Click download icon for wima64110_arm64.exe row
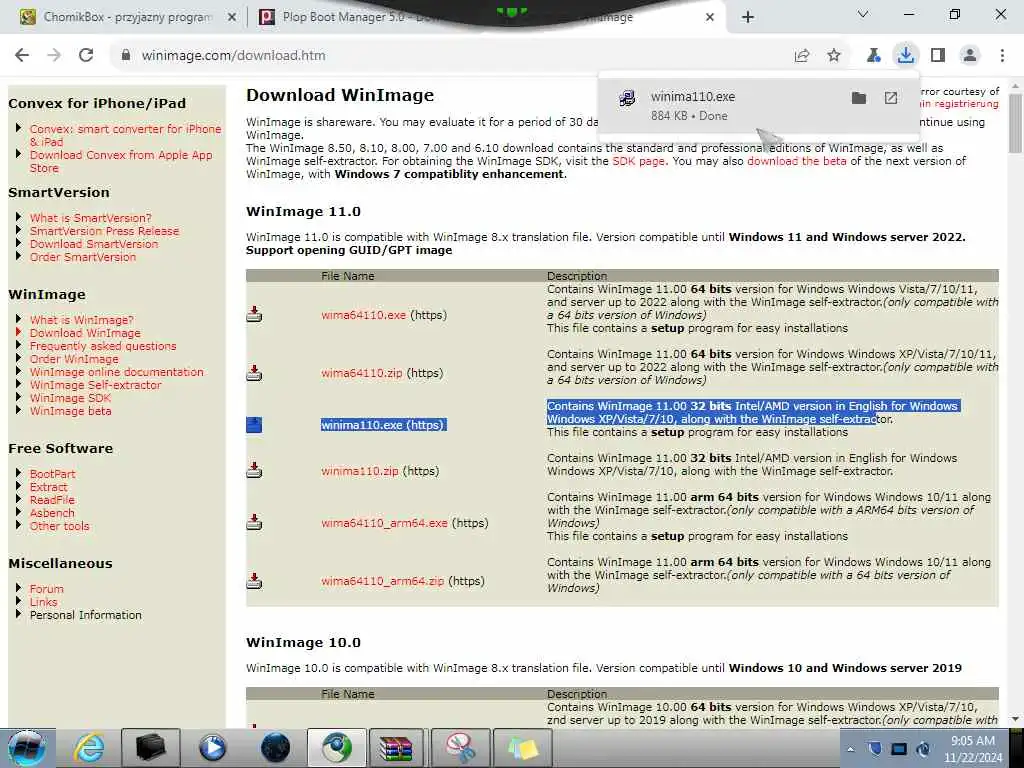The height and width of the screenshot is (768, 1024). (x=254, y=522)
